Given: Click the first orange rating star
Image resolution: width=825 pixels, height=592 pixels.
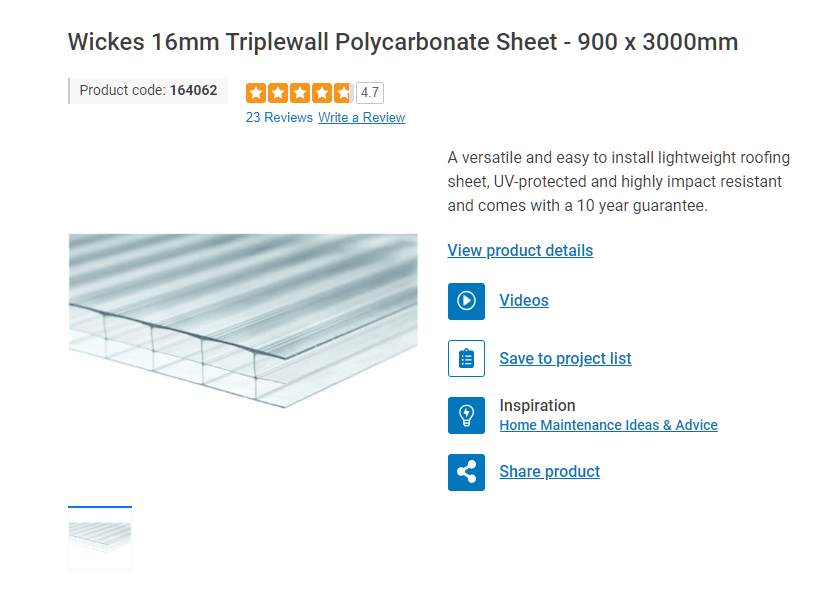Looking at the screenshot, I should click(256, 93).
